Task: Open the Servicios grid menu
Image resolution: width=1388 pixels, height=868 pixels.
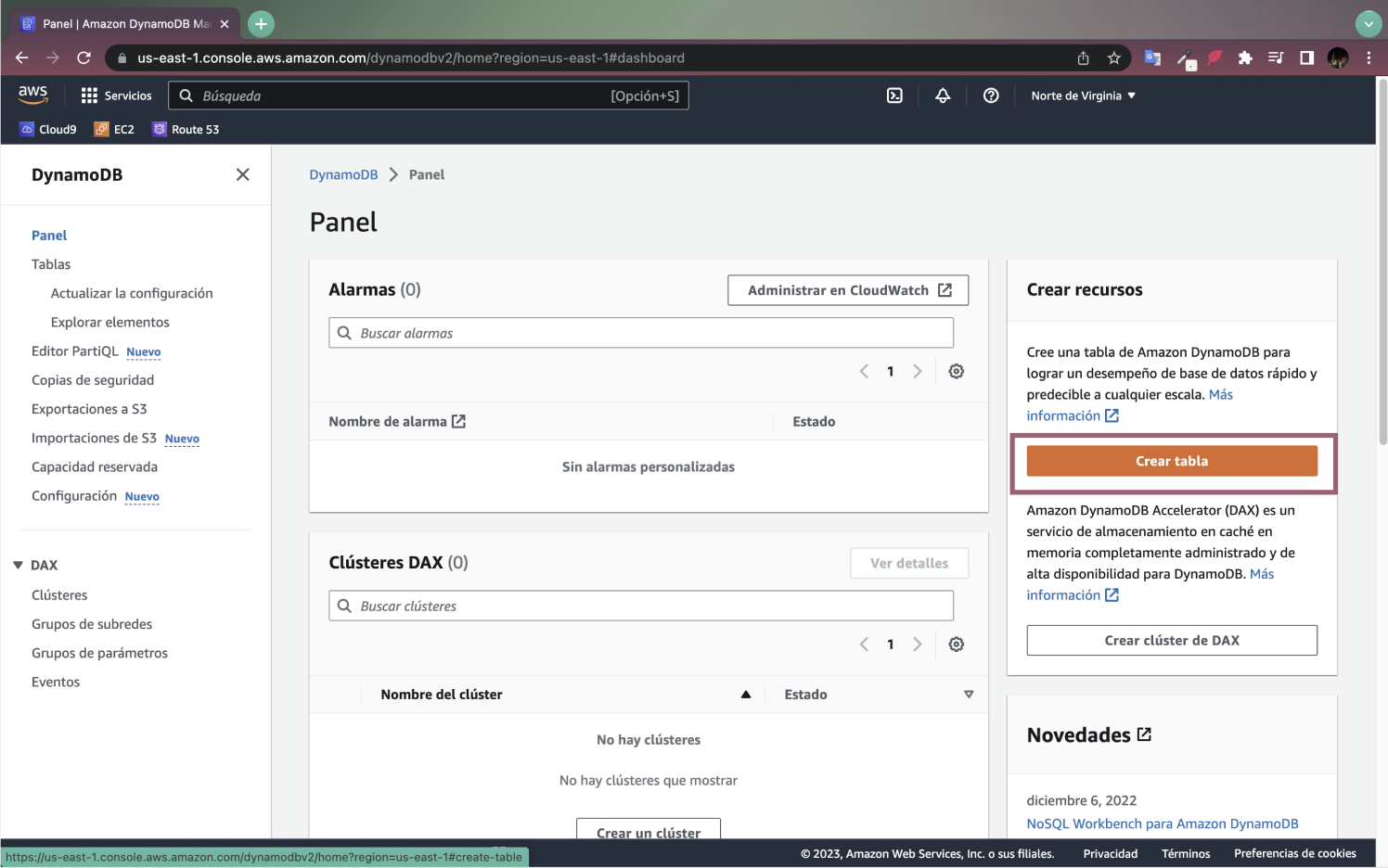Action: (116, 96)
